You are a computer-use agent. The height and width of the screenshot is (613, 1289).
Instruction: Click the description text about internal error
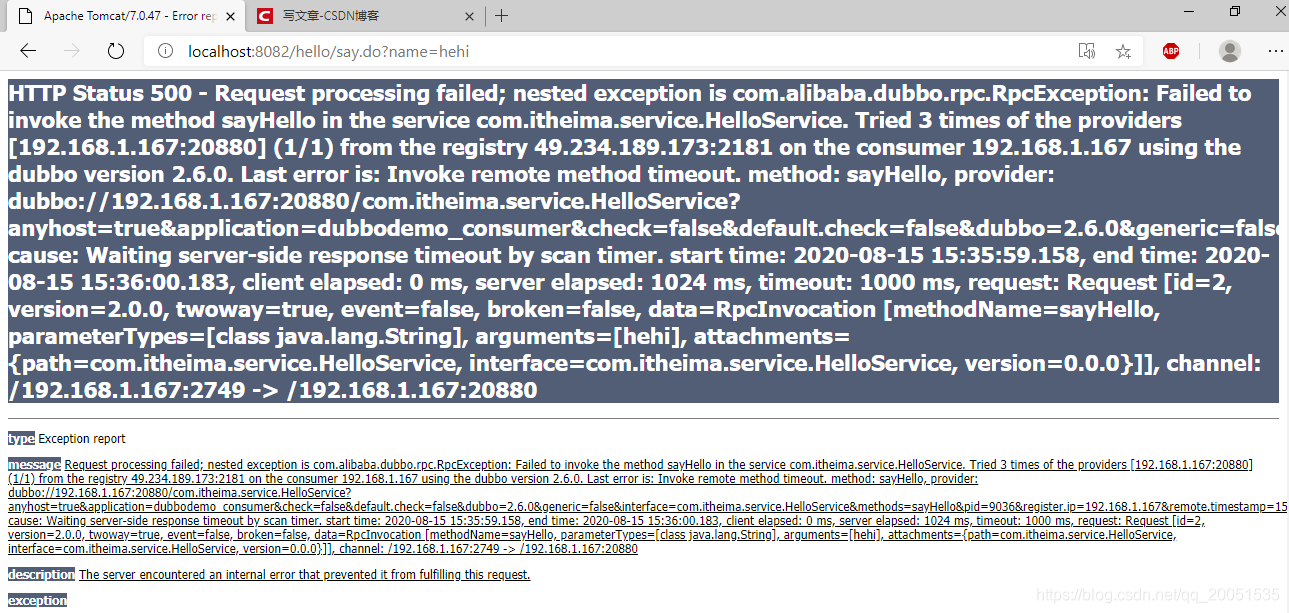305,575
